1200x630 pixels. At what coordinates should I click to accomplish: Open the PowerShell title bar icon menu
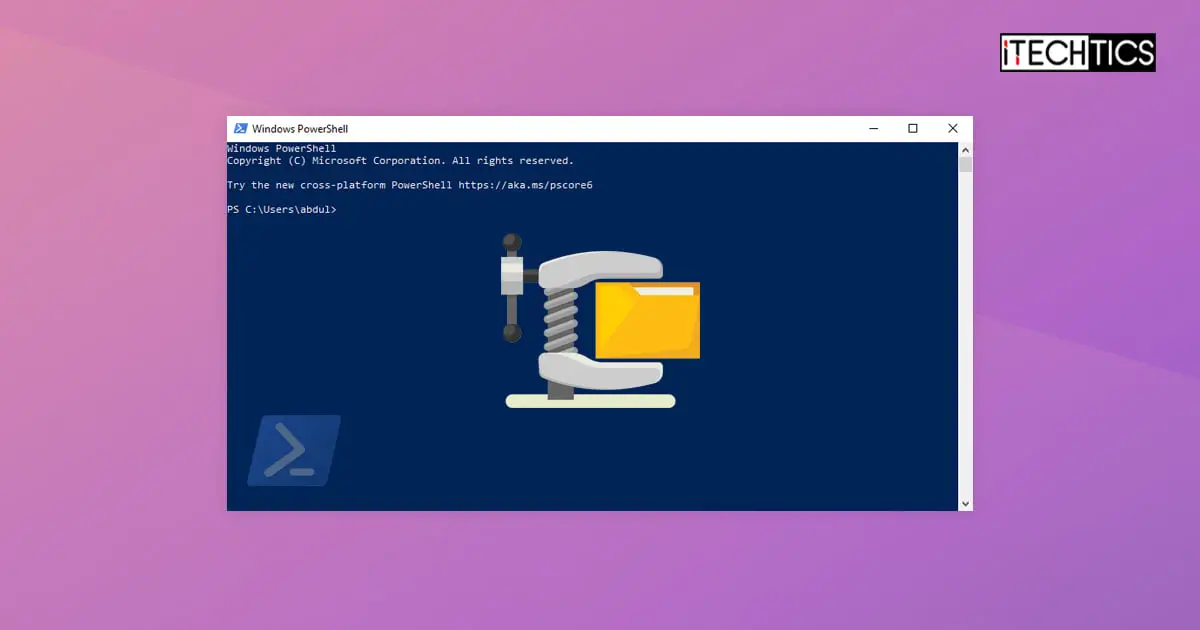[x=240, y=129]
